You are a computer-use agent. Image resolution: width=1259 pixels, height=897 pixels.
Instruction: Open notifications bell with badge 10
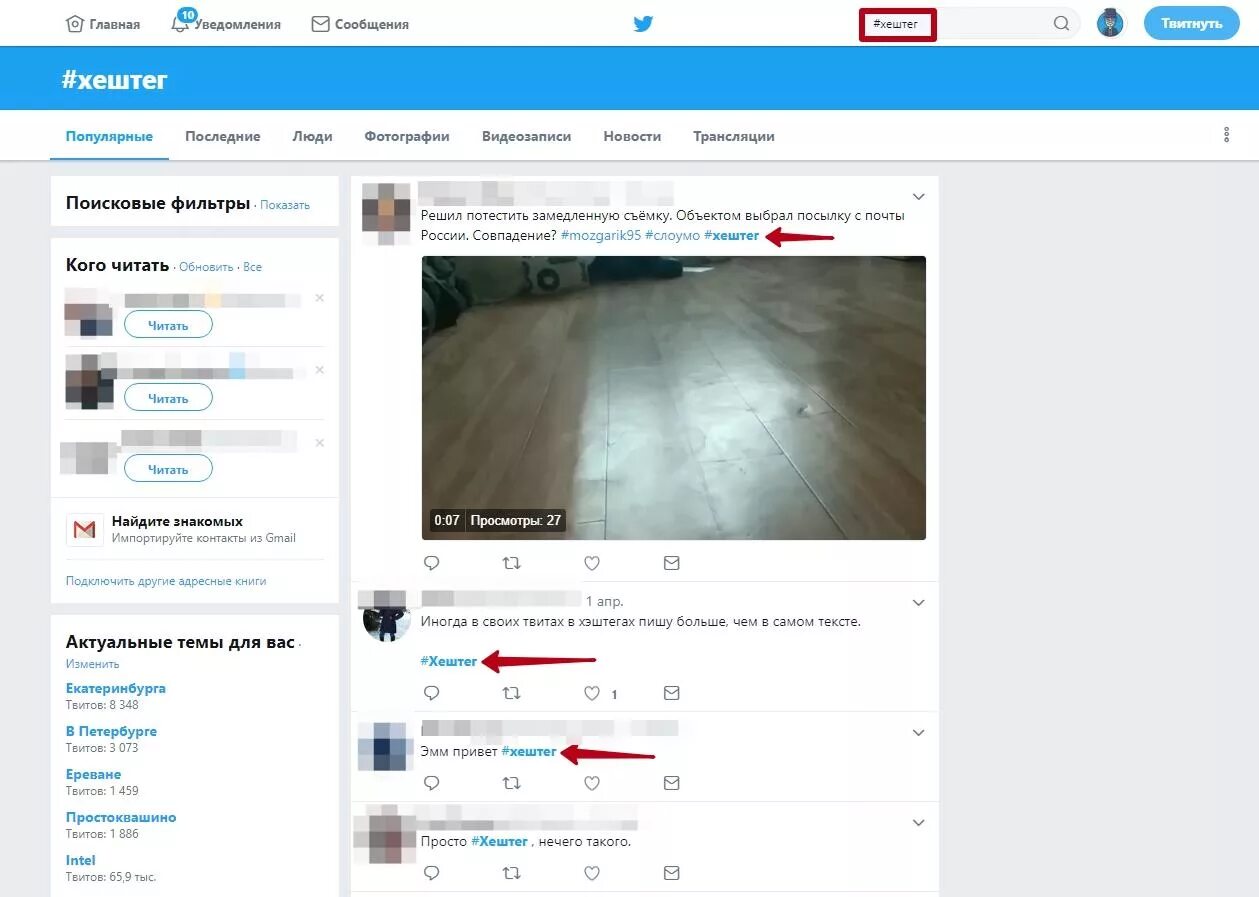[180, 23]
